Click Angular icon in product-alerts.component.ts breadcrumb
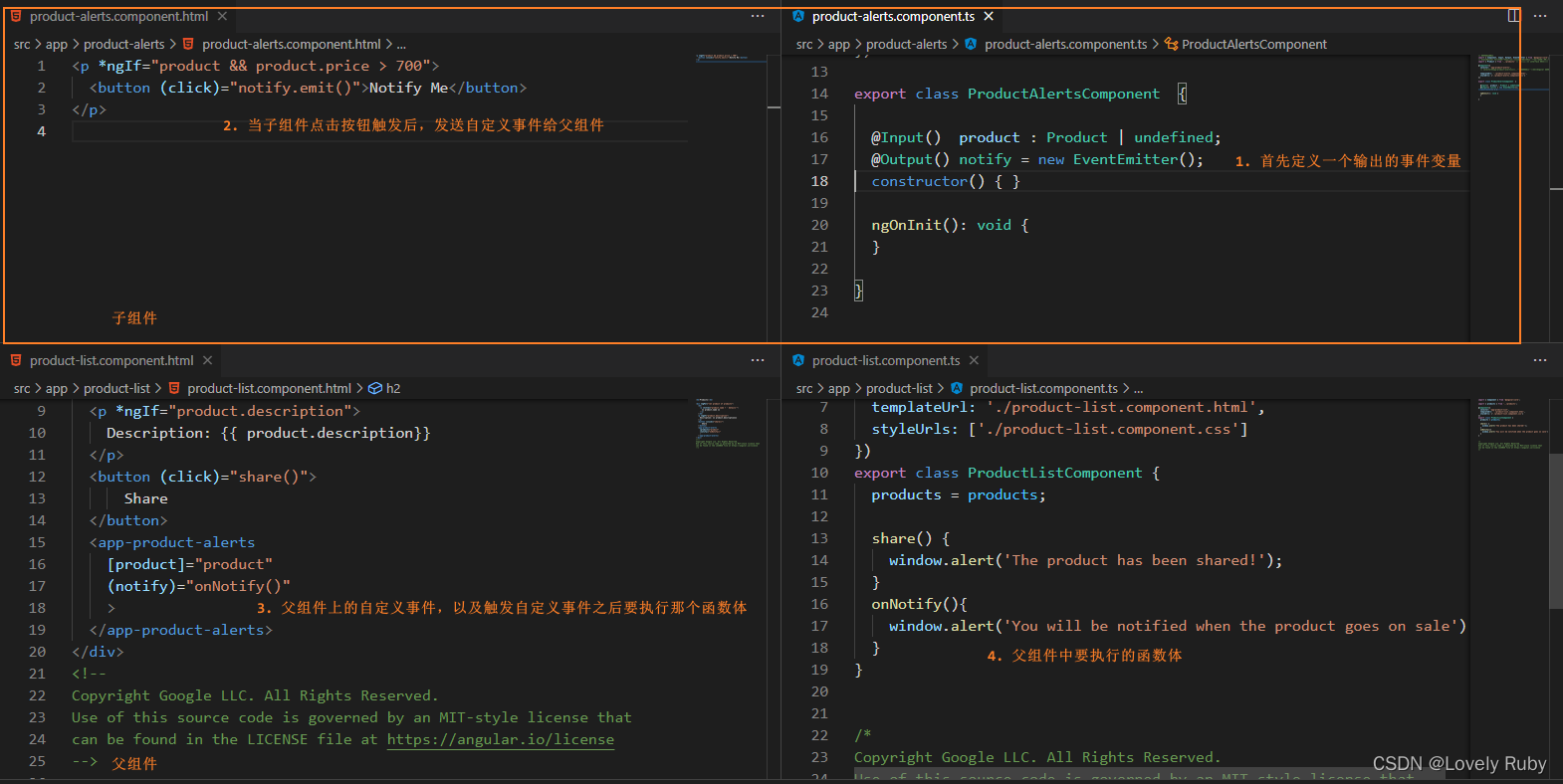Screen dimensions: 1563x784 point(971,44)
